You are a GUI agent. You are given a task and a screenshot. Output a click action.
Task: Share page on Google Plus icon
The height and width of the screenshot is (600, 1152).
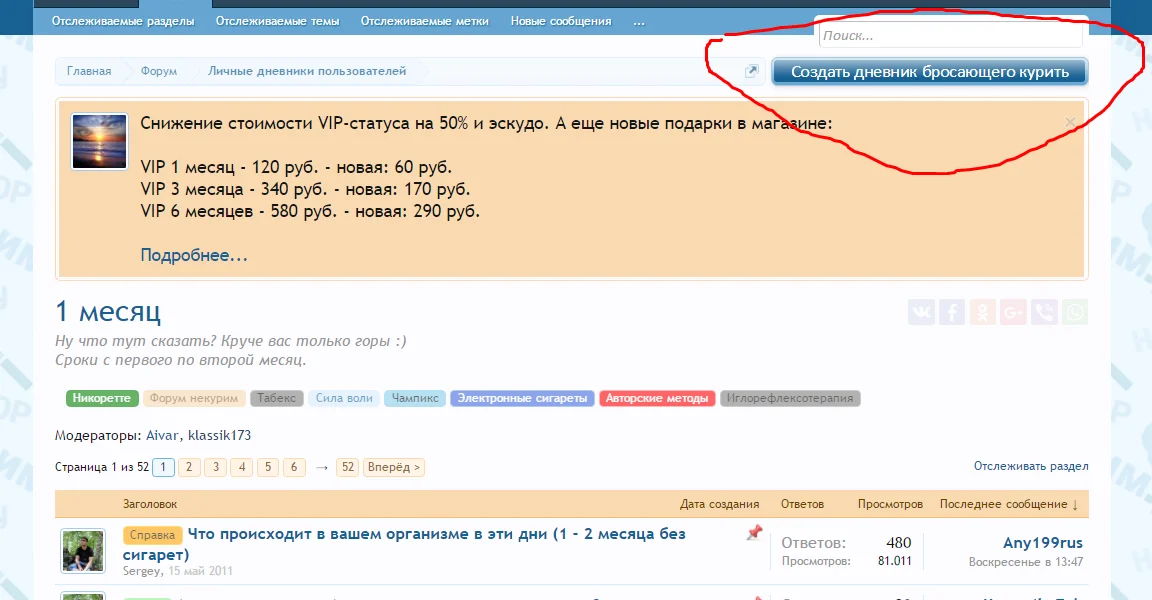(1013, 312)
